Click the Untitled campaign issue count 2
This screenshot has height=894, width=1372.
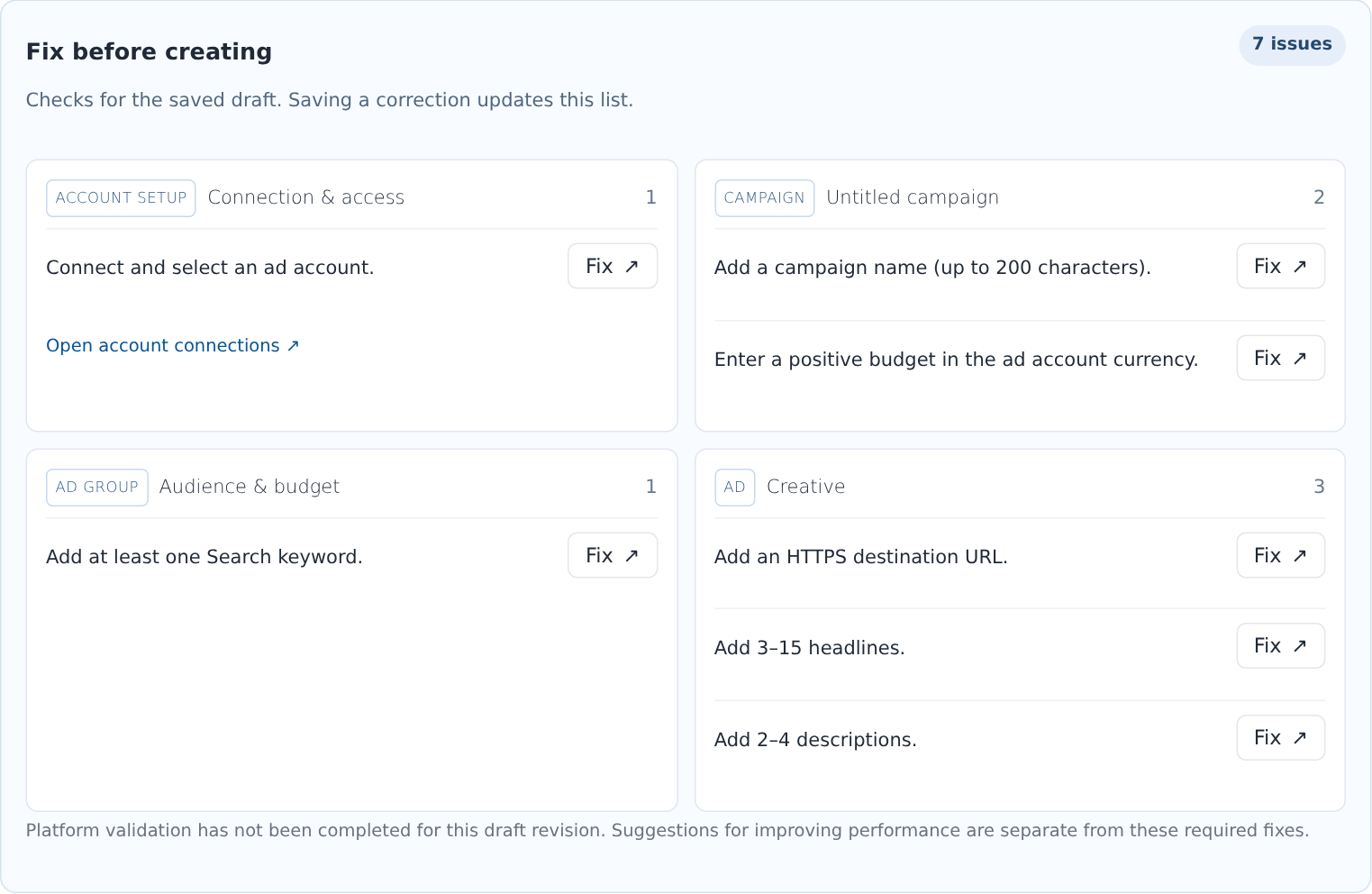click(1319, 197)
